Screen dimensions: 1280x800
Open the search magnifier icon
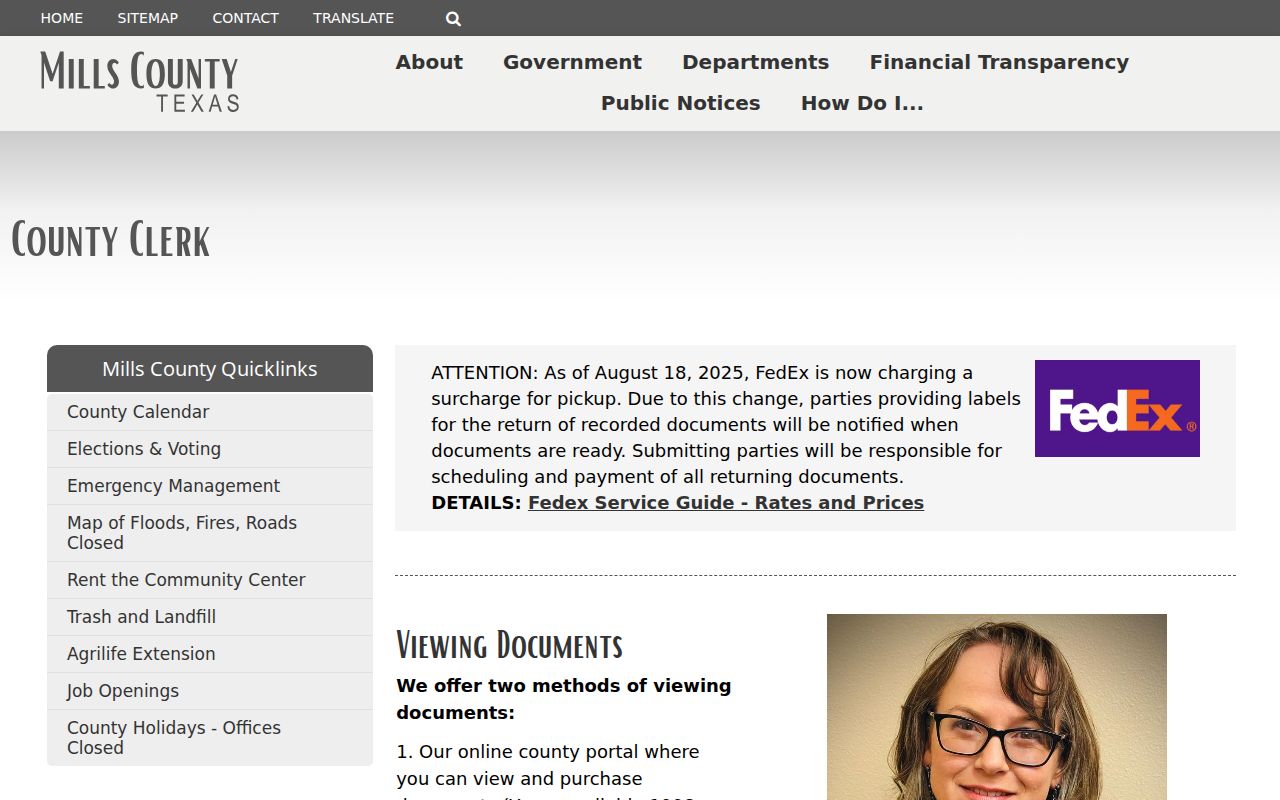(x=453, y=18)
